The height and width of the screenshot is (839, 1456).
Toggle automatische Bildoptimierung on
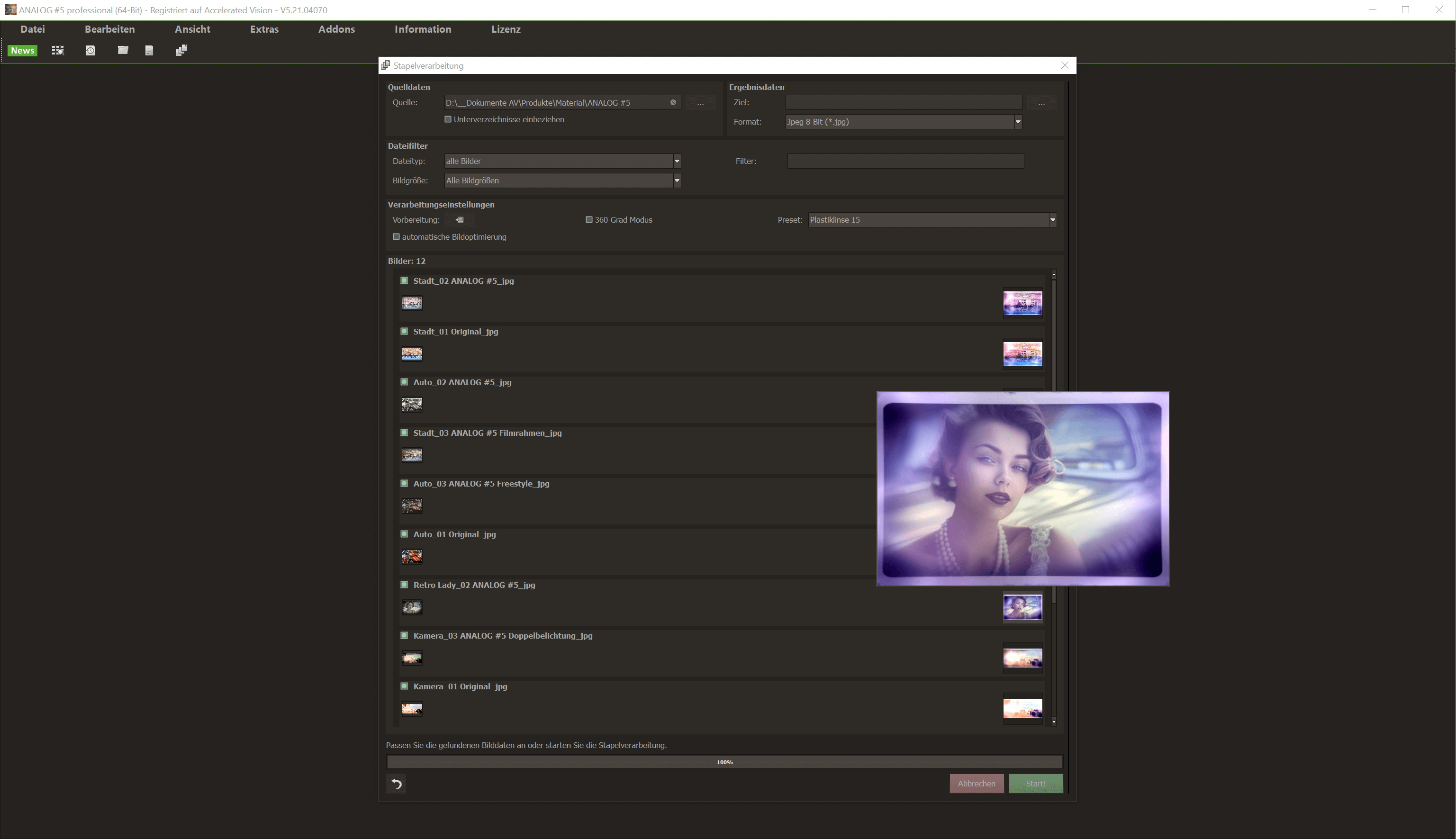click(397, 236)
